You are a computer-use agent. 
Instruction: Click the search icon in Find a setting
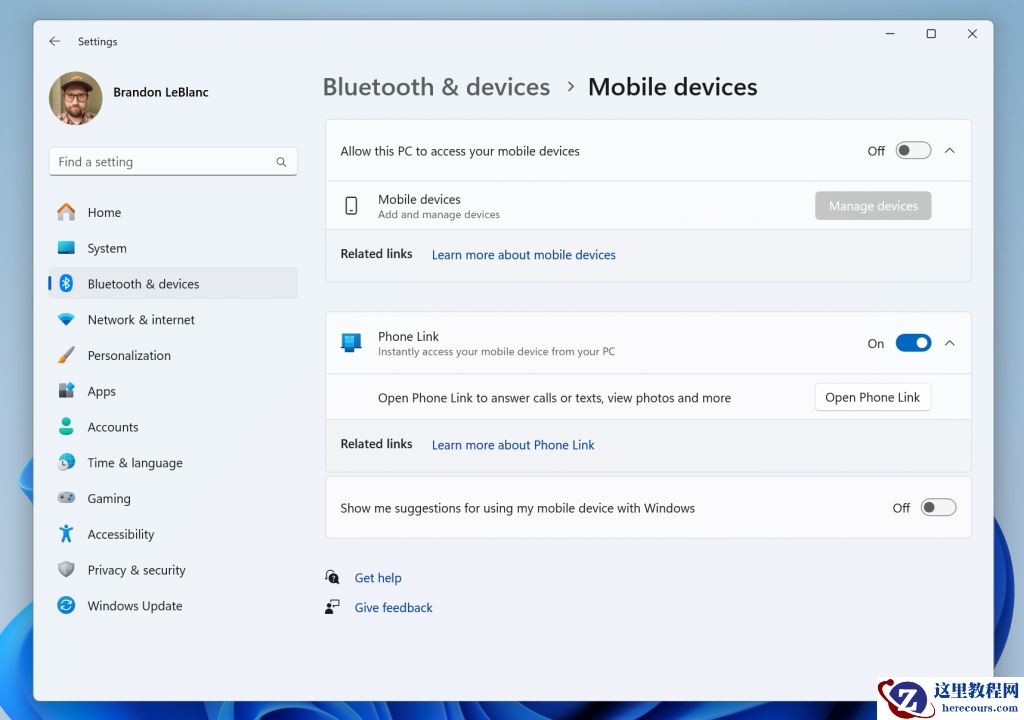(281, 161)
